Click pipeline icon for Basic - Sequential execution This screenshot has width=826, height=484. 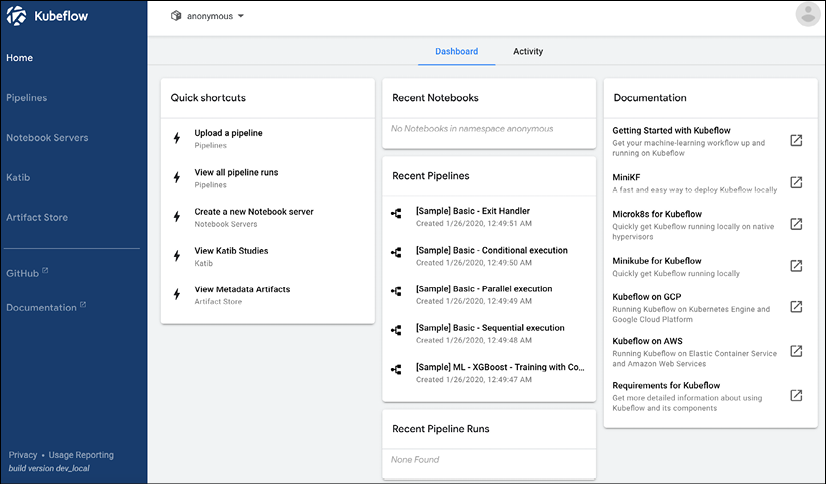click(x=396, y=330)
